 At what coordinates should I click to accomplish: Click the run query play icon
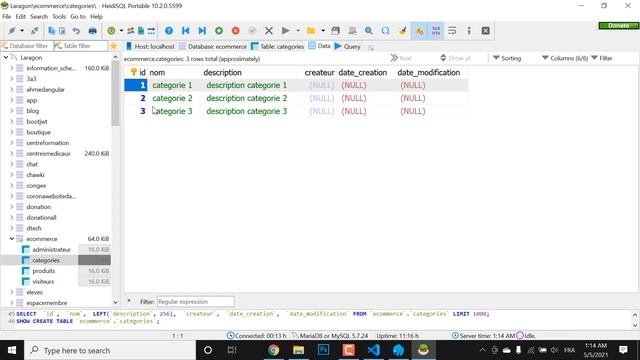tap(286, 31)
